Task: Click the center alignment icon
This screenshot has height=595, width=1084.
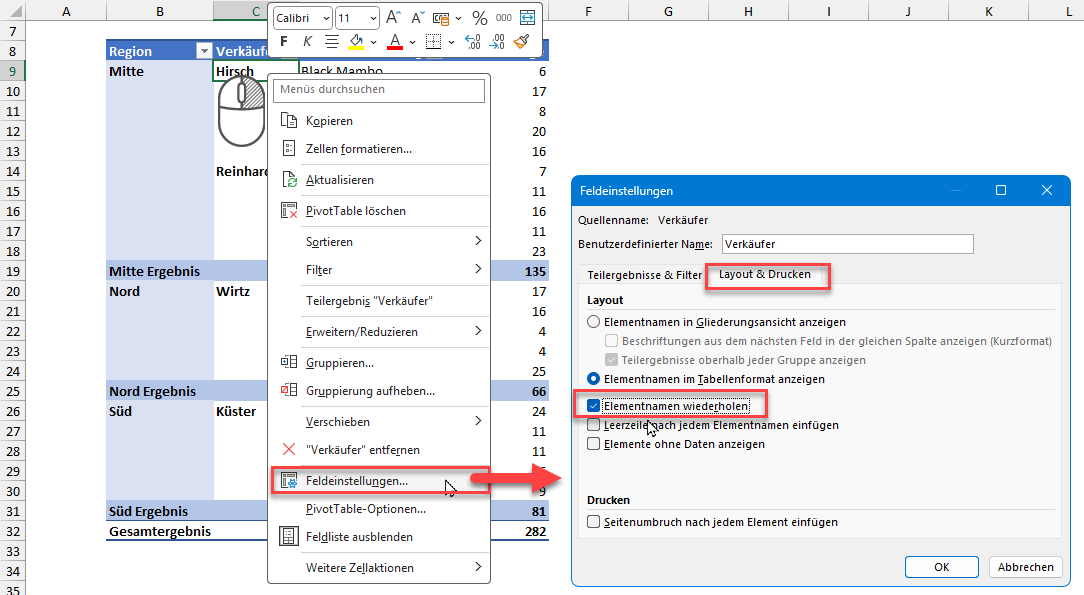Action: (x=331, y=42)
